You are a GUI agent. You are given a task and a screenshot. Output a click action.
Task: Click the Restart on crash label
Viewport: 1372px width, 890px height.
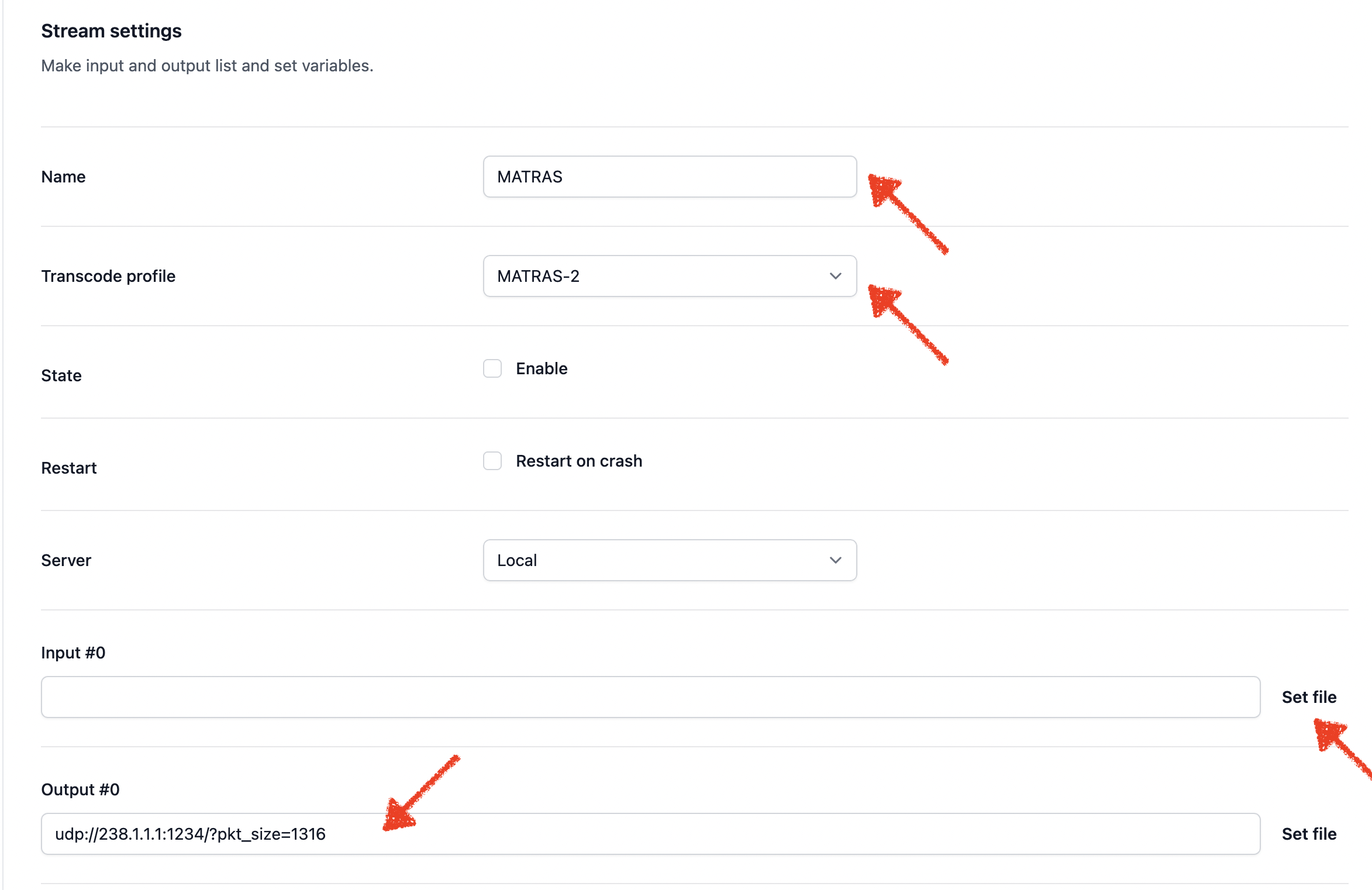click(578, 461)
